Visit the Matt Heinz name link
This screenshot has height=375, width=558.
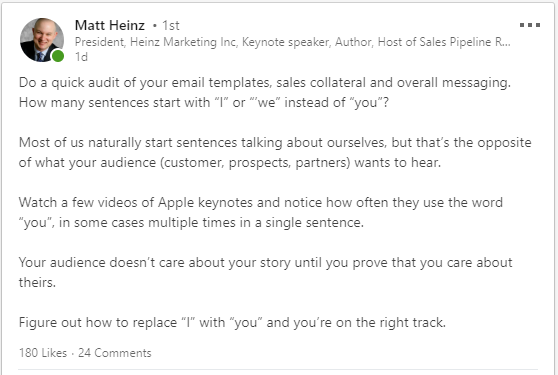110,25
